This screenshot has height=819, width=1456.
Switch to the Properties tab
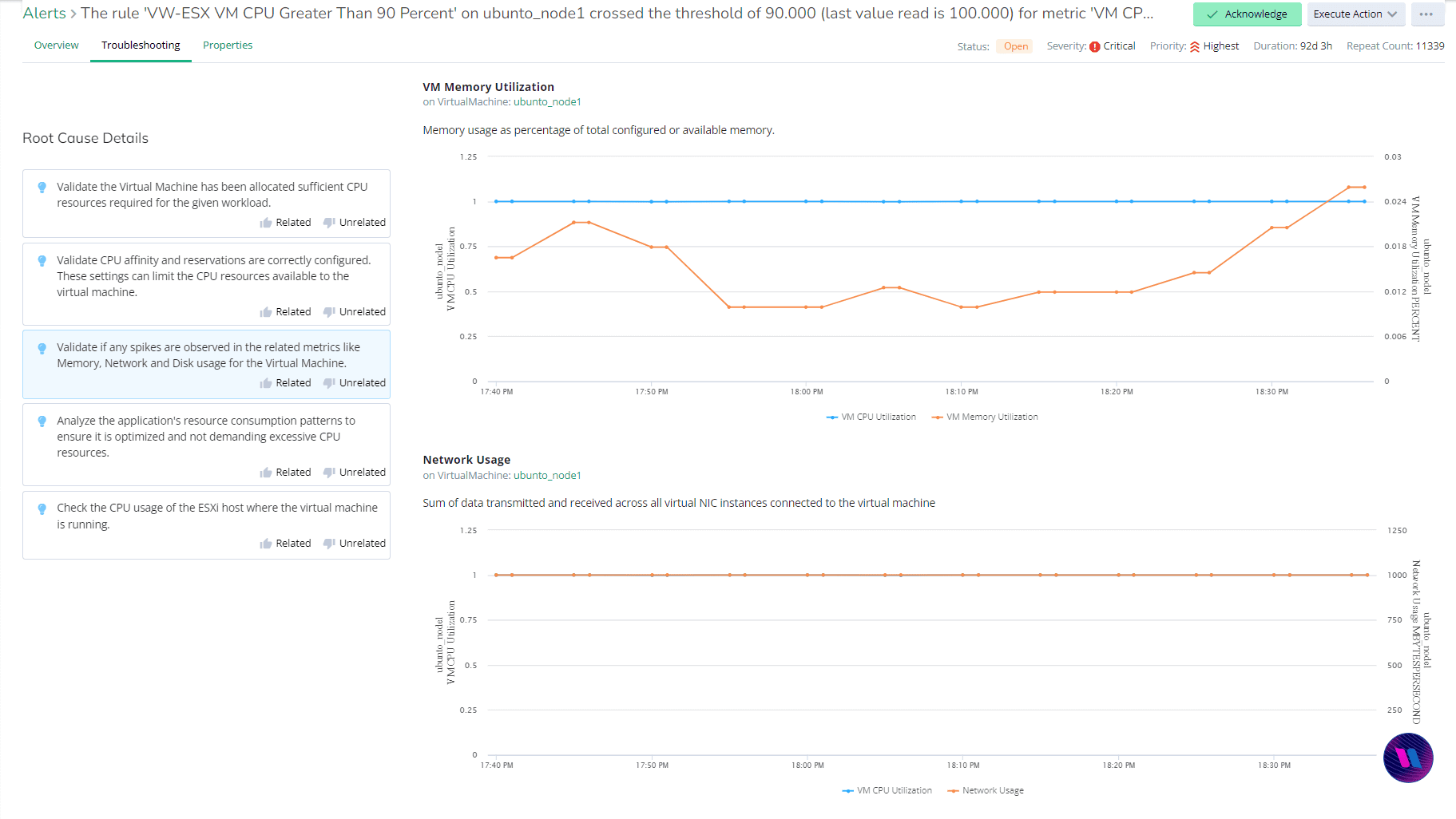point(228,45)
